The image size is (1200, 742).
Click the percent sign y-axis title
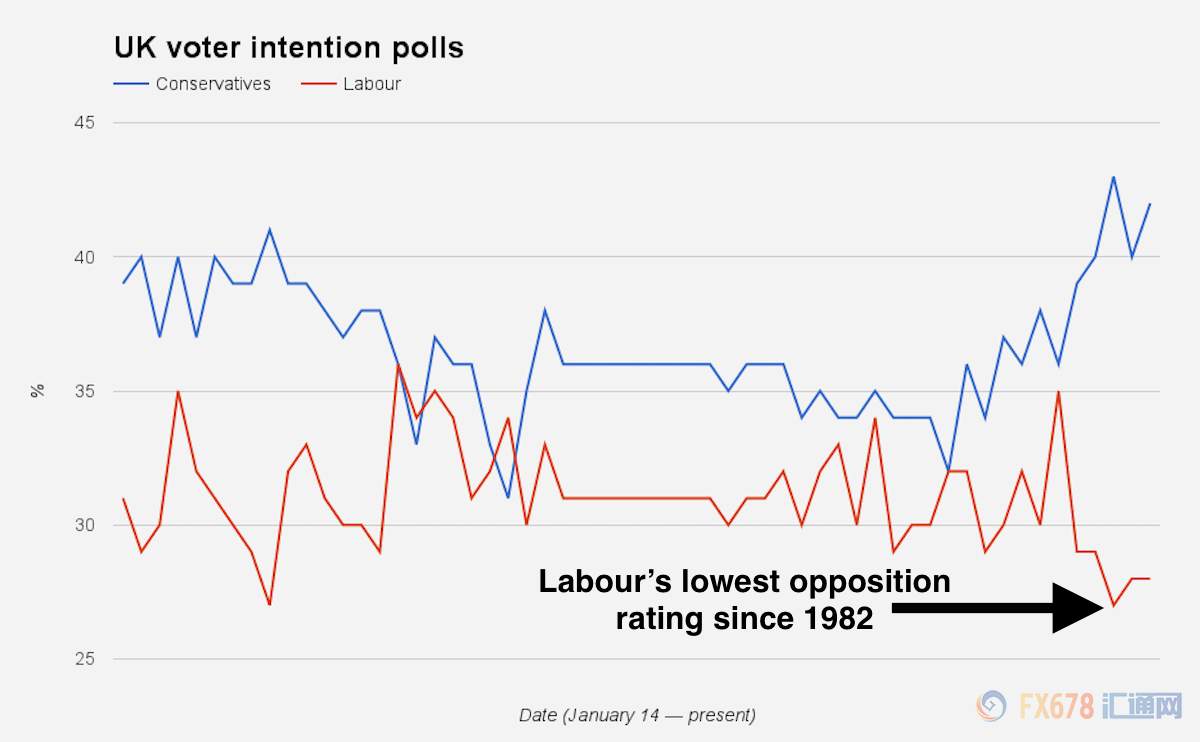tap(38, 390)
